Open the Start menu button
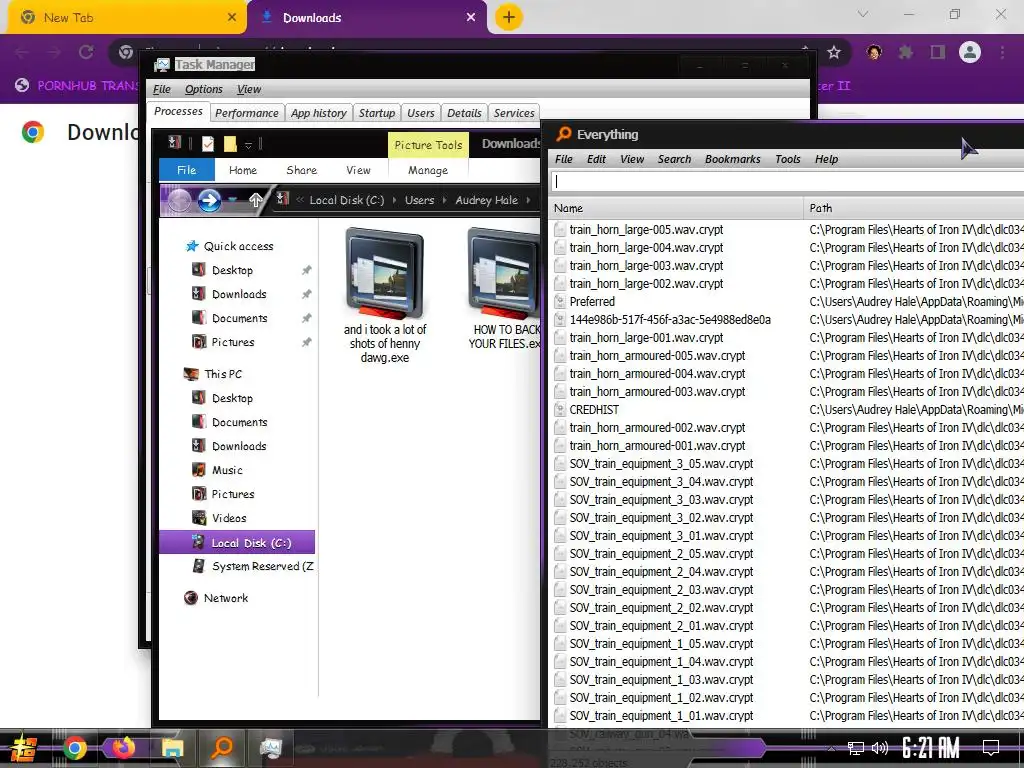The width and height of the screenshot is (1024, 768). pyautogui.click(x=24, y=749)
